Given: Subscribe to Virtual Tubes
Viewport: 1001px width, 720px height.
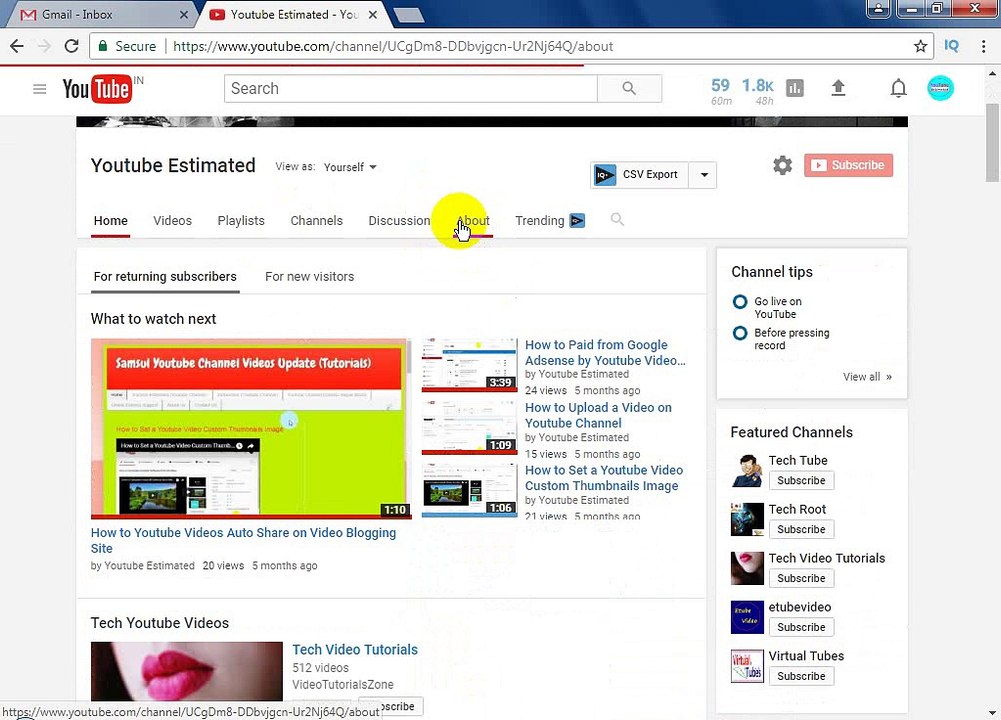Looking at the screenshot, I should click(x=801, y=677).
